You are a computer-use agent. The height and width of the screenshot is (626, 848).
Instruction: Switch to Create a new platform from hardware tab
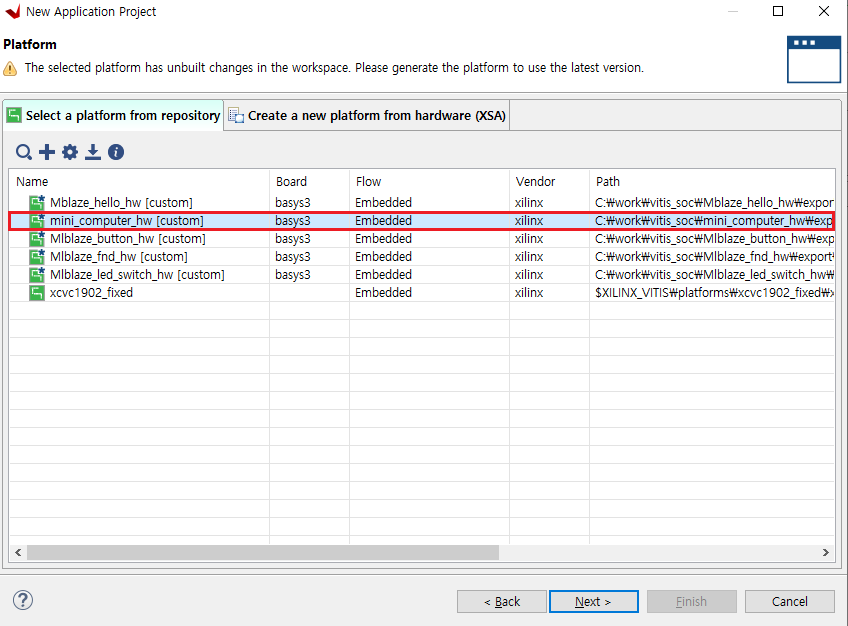pos(367,116)
